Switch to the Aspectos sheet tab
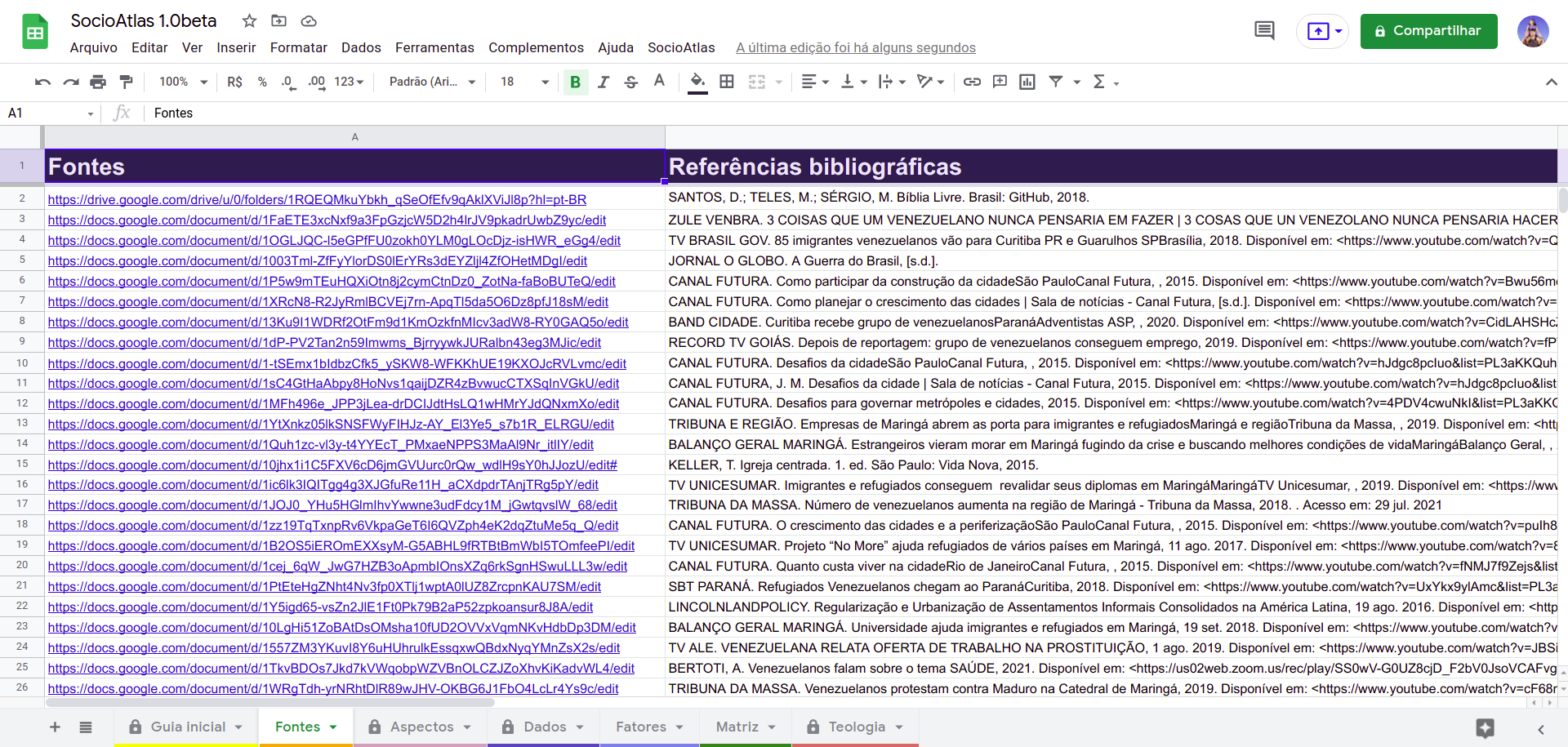This screenshot has height=747, width=1568. (x=421, y=727)
